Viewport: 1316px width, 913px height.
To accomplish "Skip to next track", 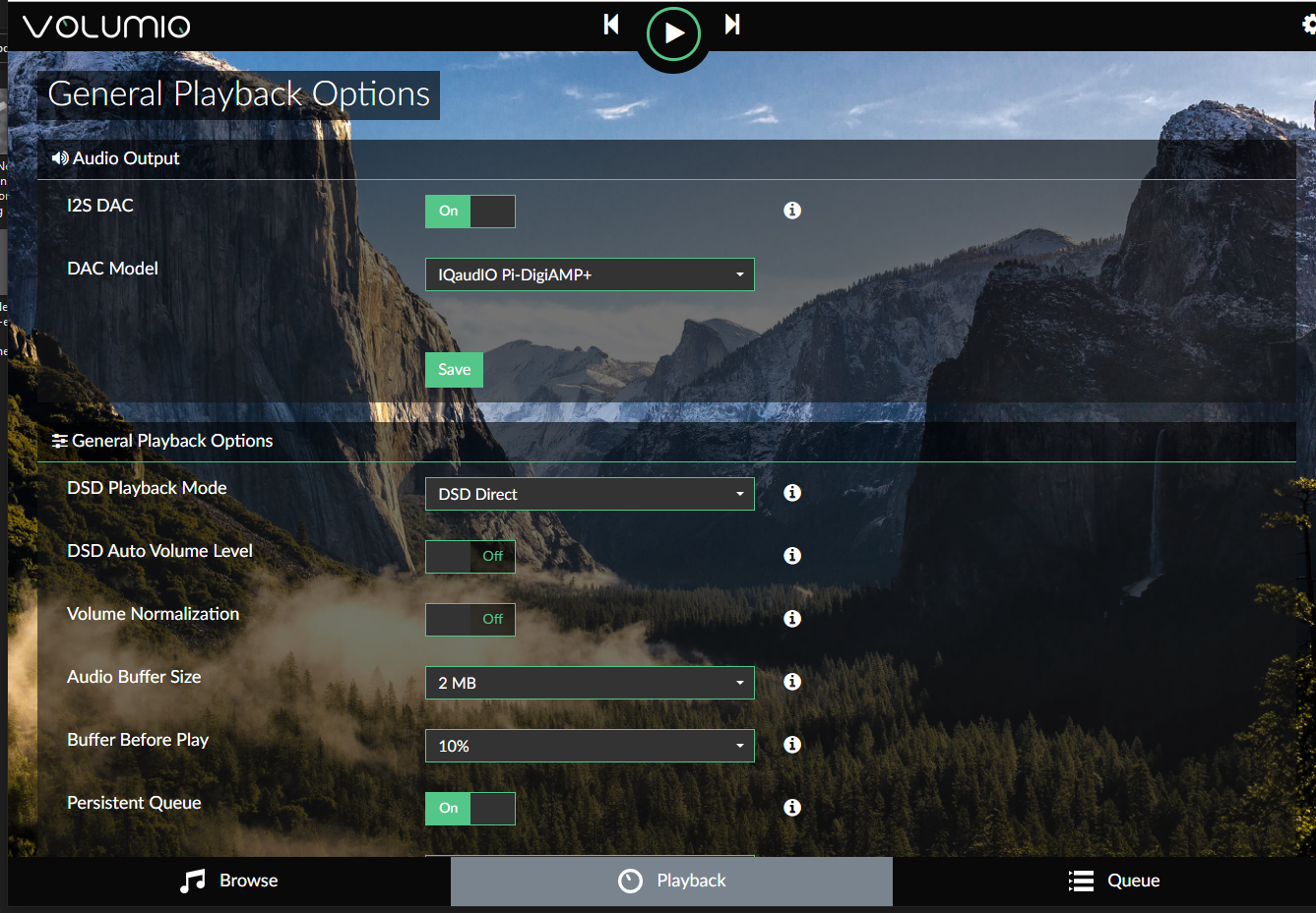I will tap(732, 25).
